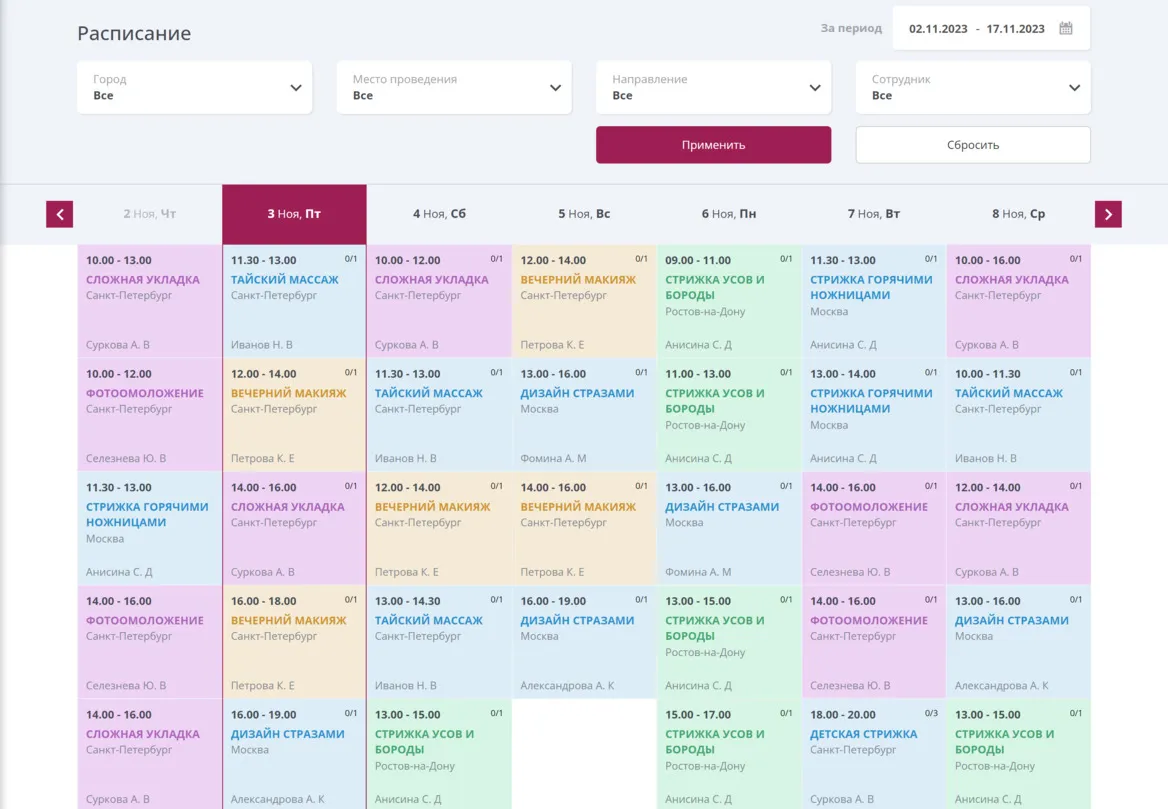This screenshot has height=809, width=1168.
Task: Go to next week with right arrow
Action: (x=1108, y=214)
